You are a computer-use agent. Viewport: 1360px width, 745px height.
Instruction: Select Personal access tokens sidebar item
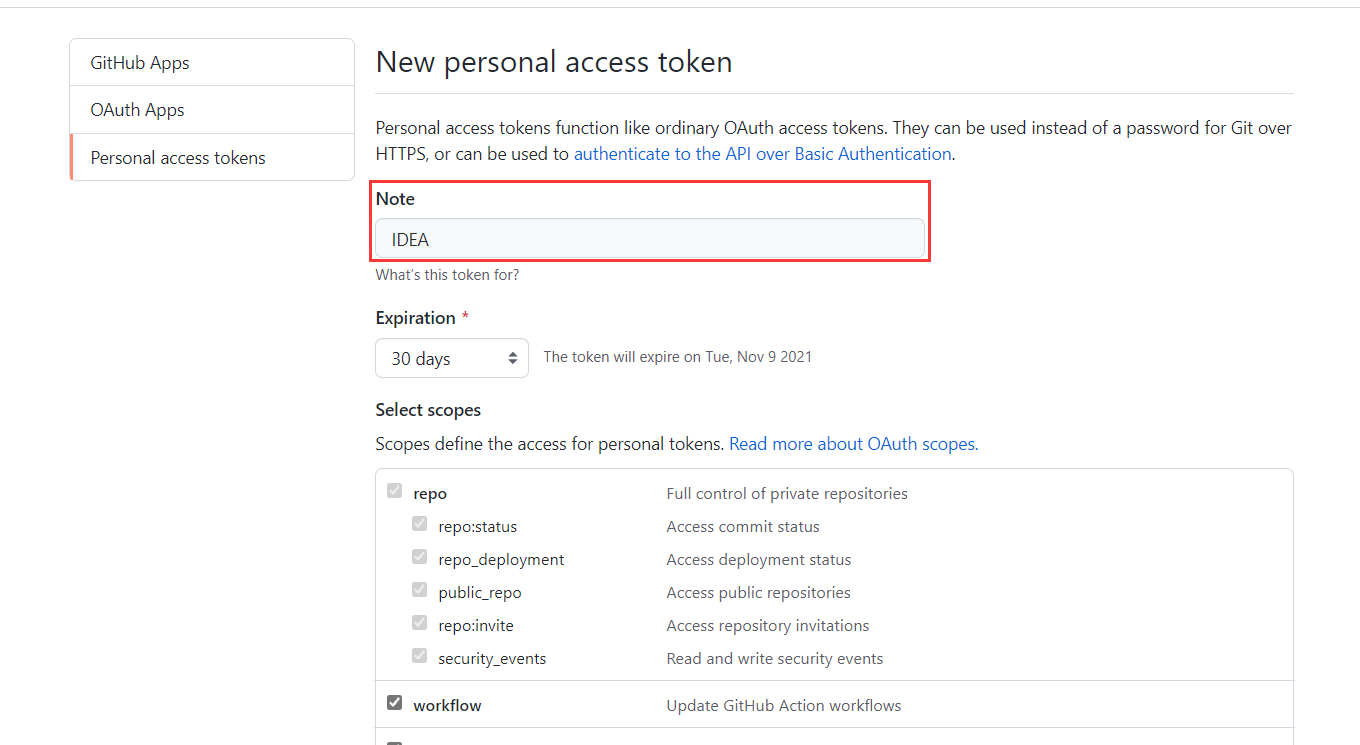(x=178, y=158)
